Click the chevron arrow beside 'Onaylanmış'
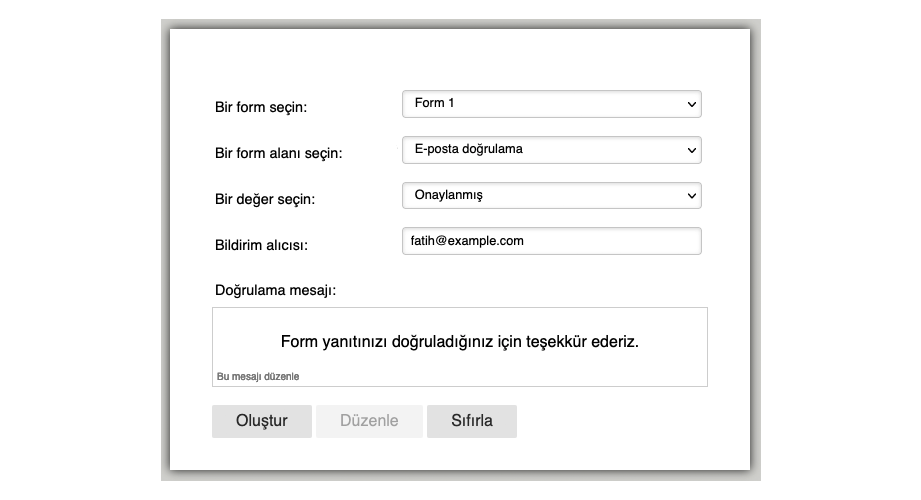This screenshot has width=921, height=500. click(691, 196)
